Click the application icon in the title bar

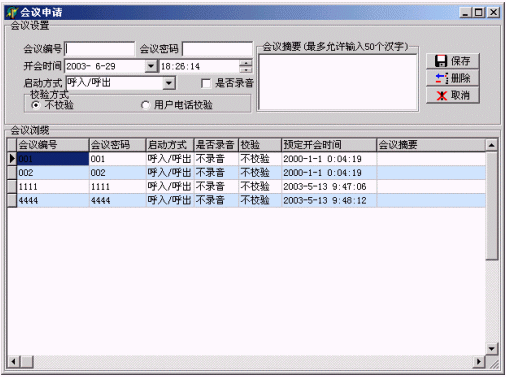(x=12, y=13)
